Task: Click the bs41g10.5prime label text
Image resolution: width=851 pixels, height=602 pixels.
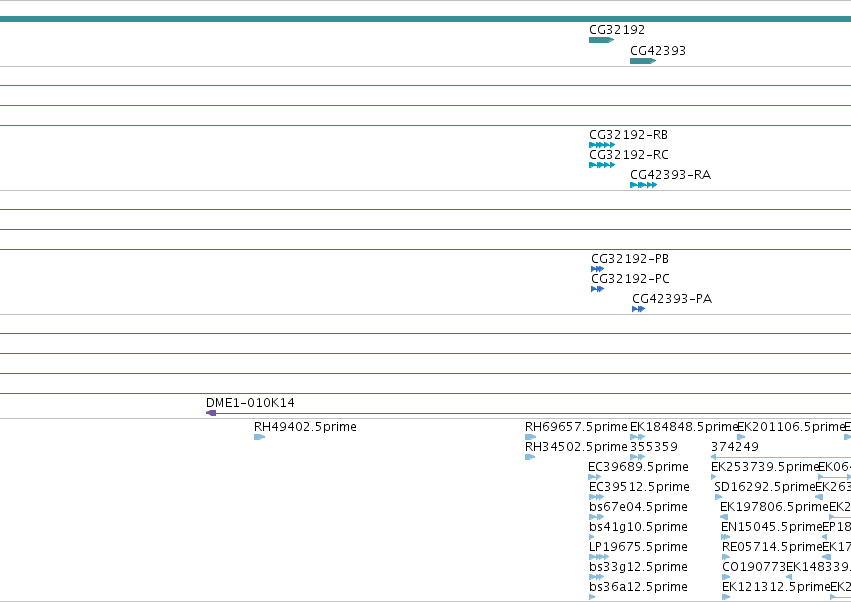Action: point(638,527)
